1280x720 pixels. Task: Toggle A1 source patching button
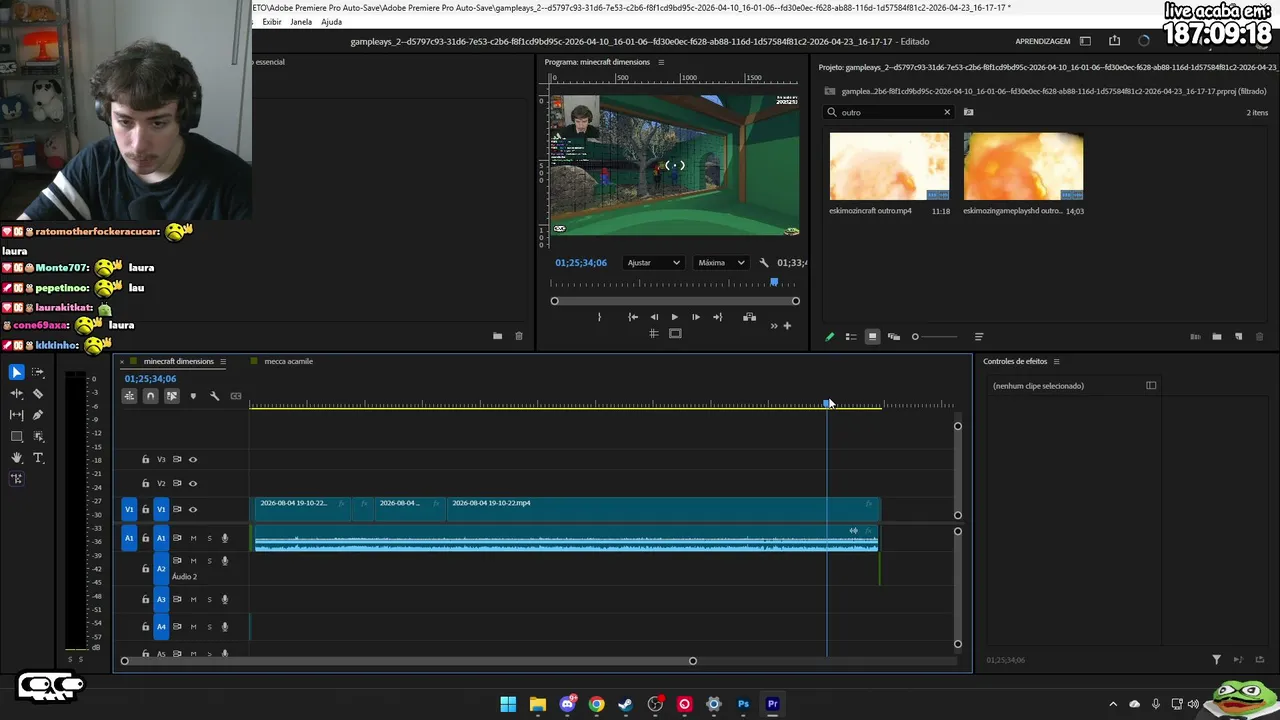(129, 538)
